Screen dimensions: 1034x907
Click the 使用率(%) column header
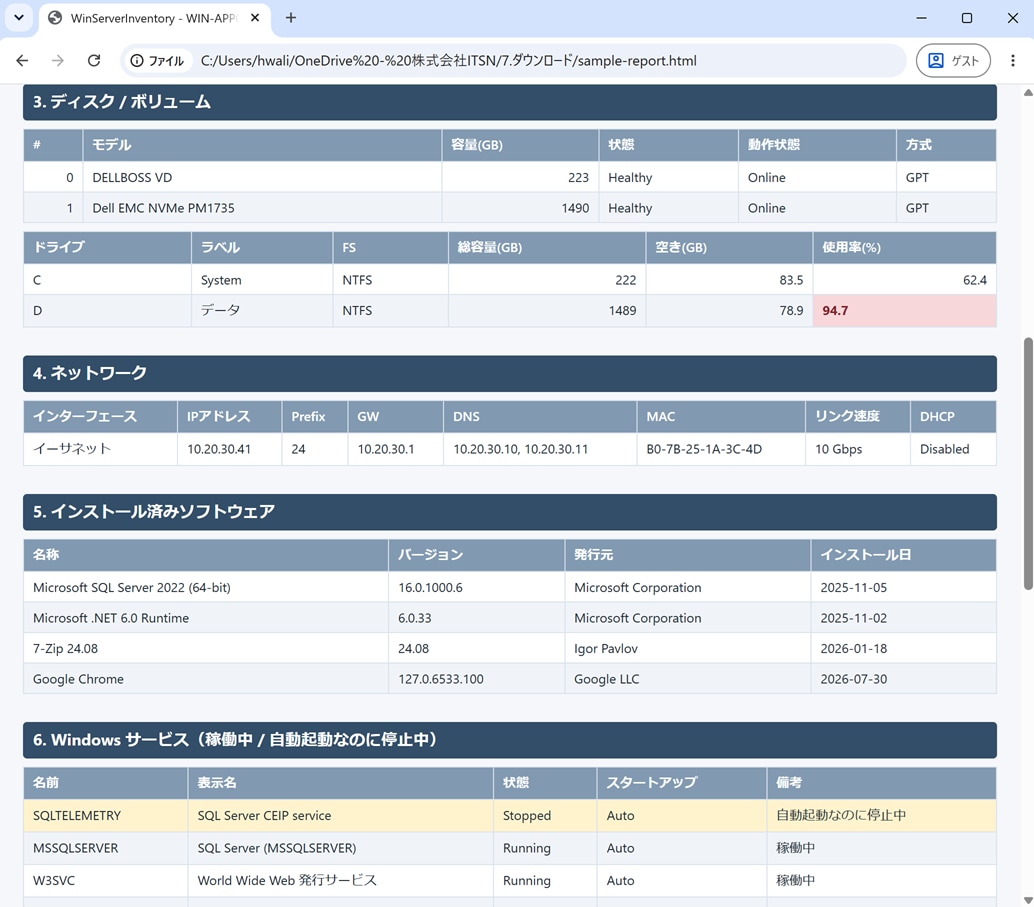coord(904,247)
